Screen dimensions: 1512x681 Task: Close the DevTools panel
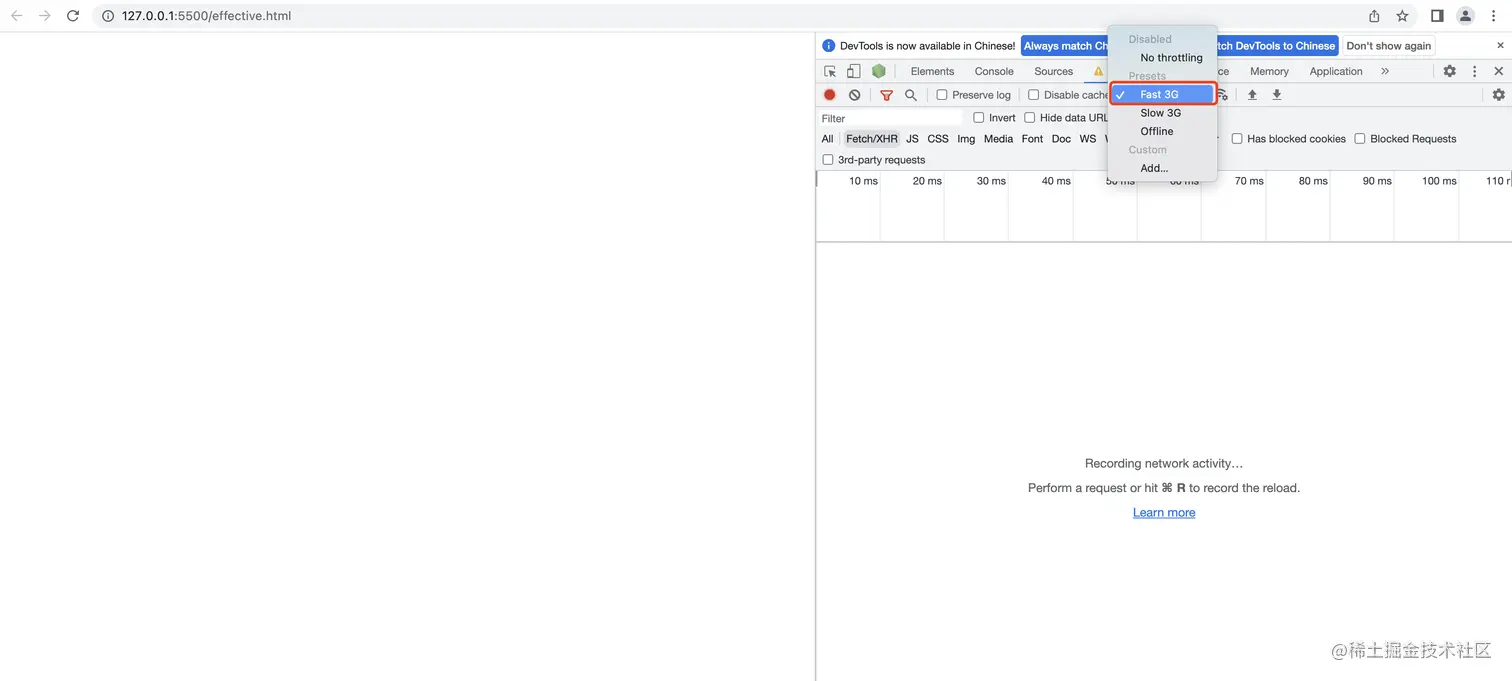coord(1498,71)
